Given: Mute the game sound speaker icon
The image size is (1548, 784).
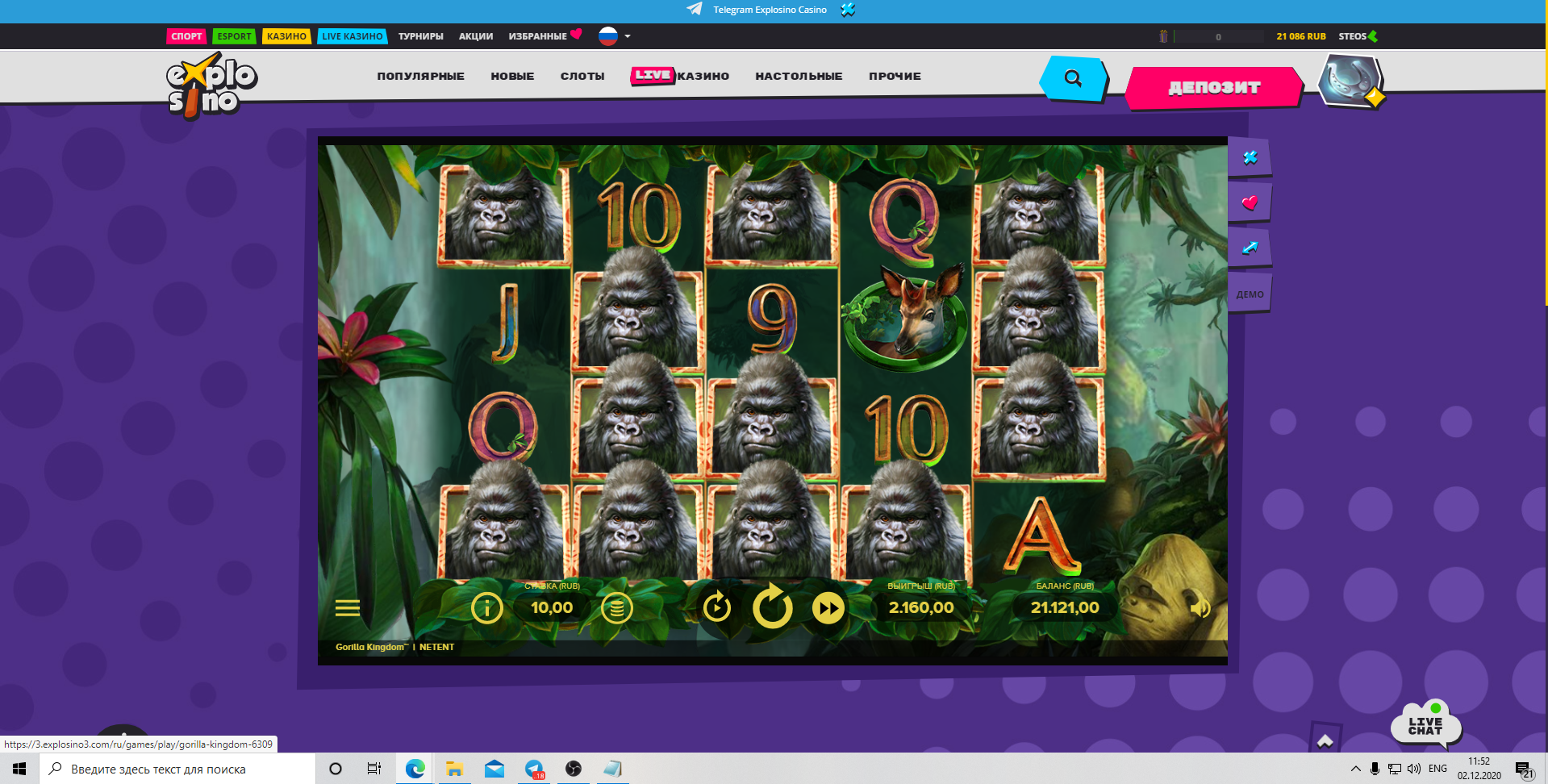Looking at the screenshot, I should pos(1200,607).
